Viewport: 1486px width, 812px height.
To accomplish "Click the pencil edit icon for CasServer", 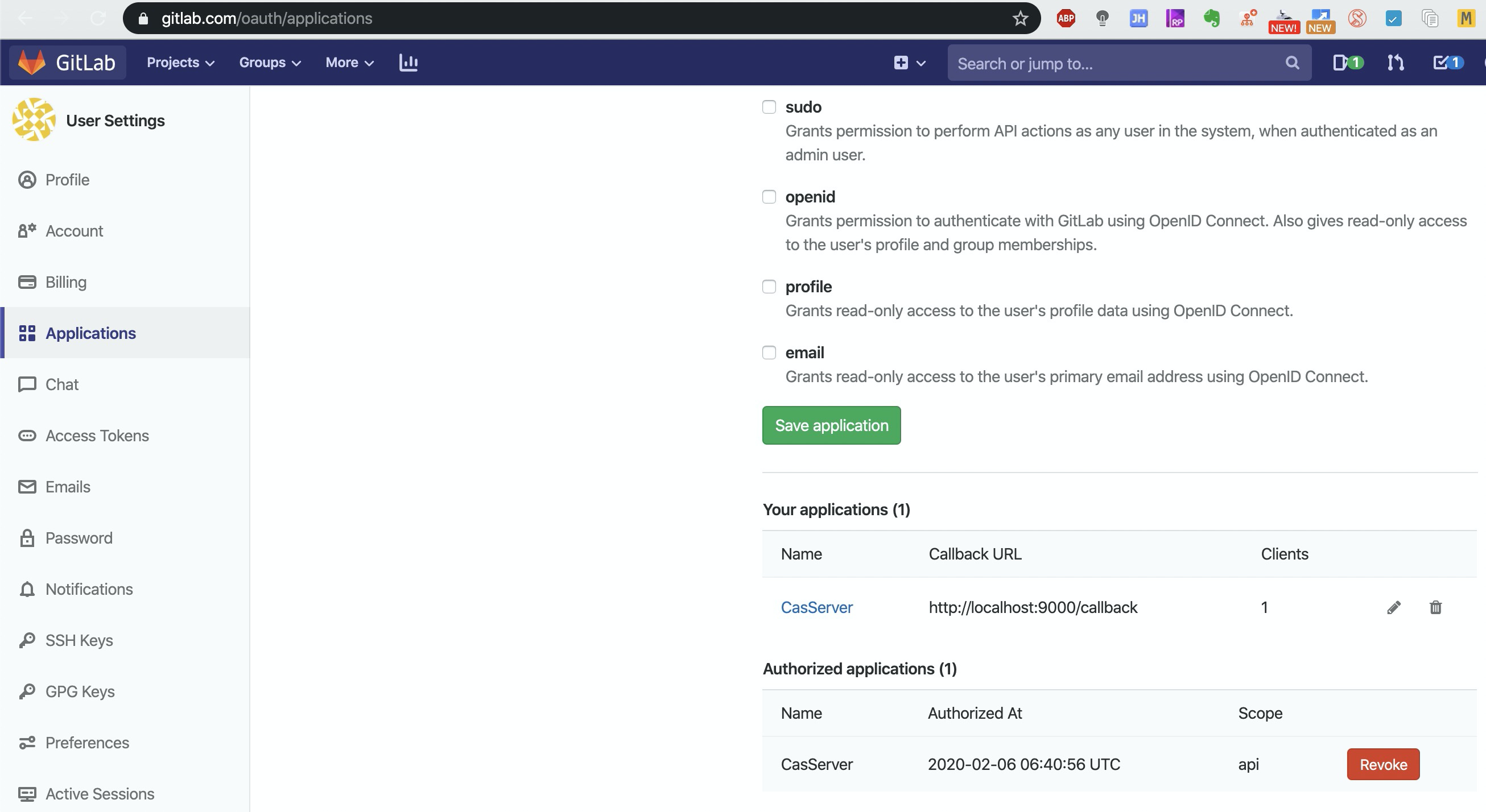I will click(x=1394, y=607).
